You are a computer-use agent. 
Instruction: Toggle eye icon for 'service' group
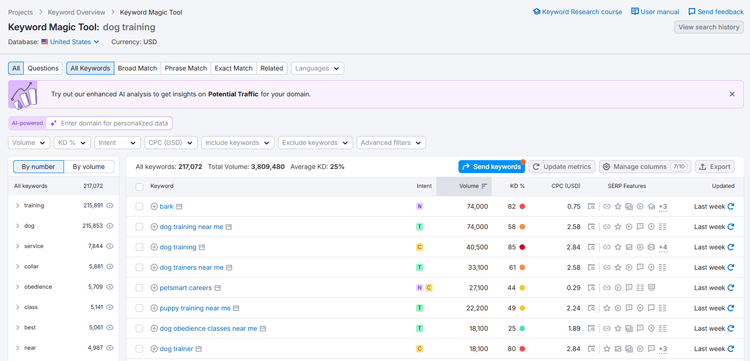click(x=110, y=246)
